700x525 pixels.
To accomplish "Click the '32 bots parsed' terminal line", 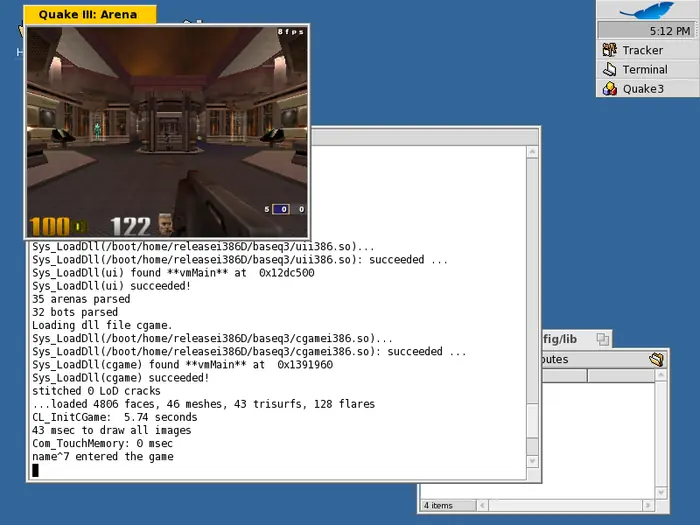I will (x=75, y=312).
